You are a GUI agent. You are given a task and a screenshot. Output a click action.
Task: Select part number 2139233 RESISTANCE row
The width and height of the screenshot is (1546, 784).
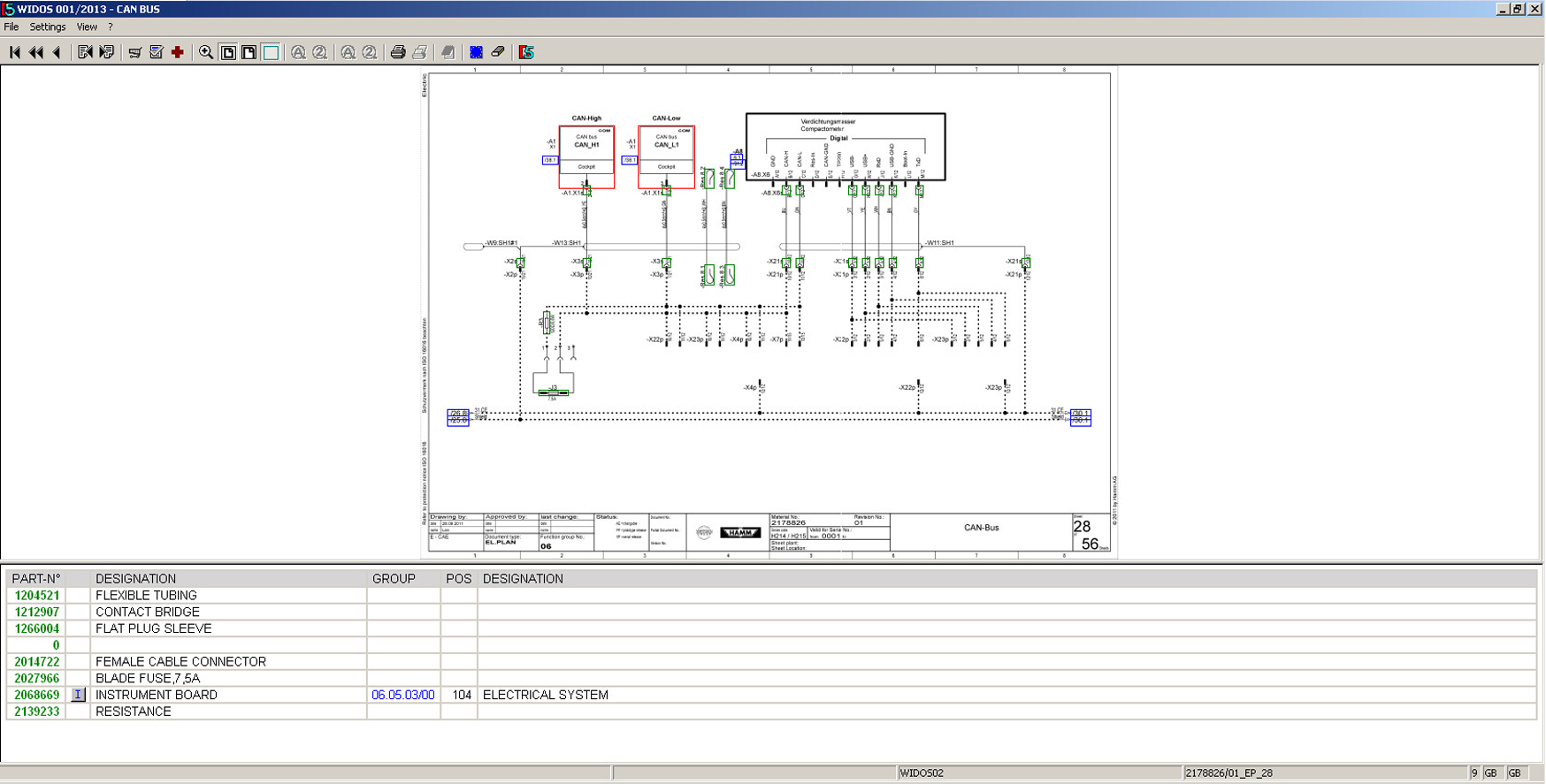click(x=133, y=712)
